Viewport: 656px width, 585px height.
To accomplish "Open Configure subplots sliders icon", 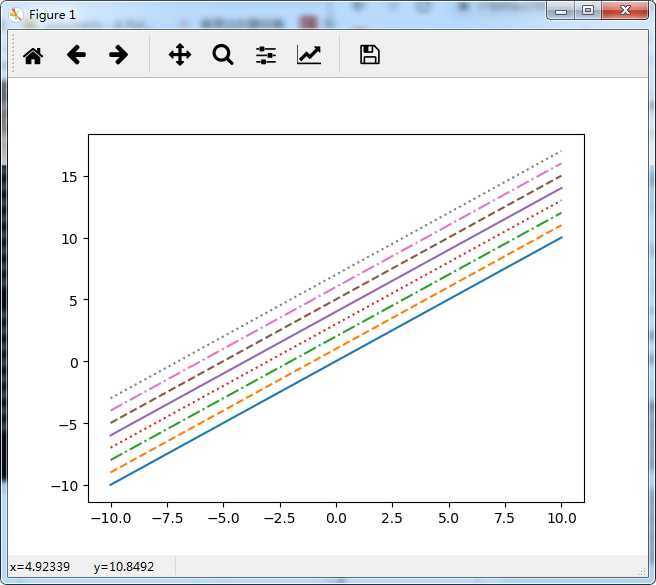I will tap(266, 55).
